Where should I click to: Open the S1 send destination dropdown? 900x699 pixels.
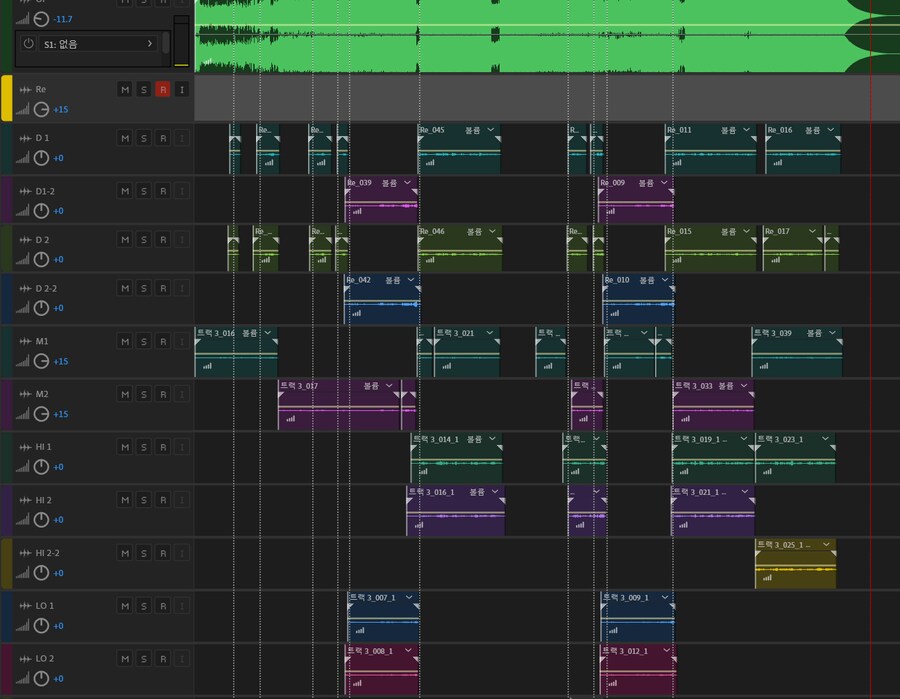coord(150,44)
